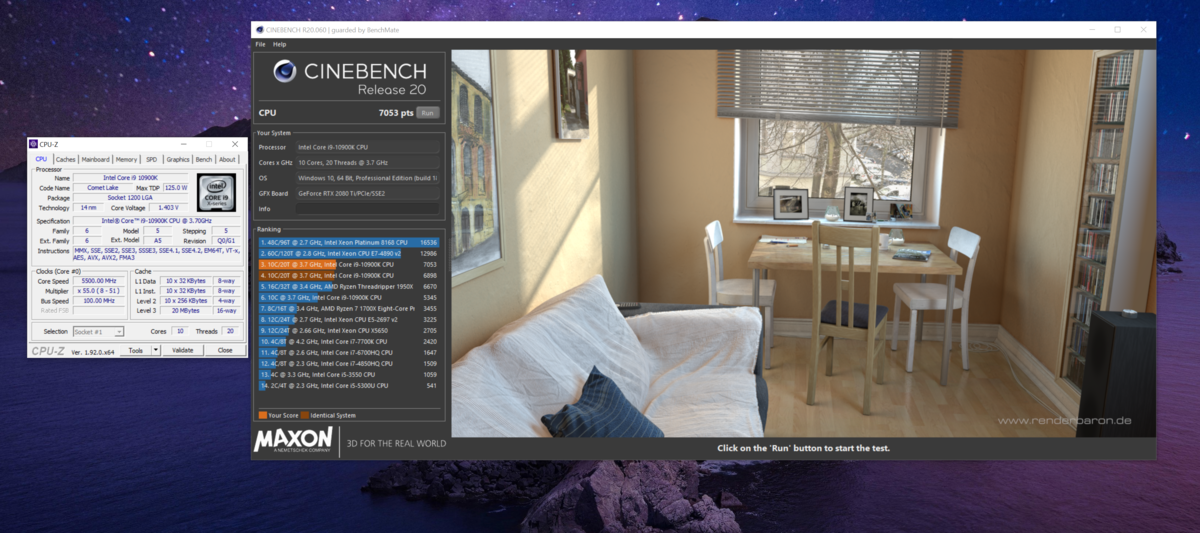
Task: Click the Bus Speed value 100.00 MHz
Action: pos(99,300)
